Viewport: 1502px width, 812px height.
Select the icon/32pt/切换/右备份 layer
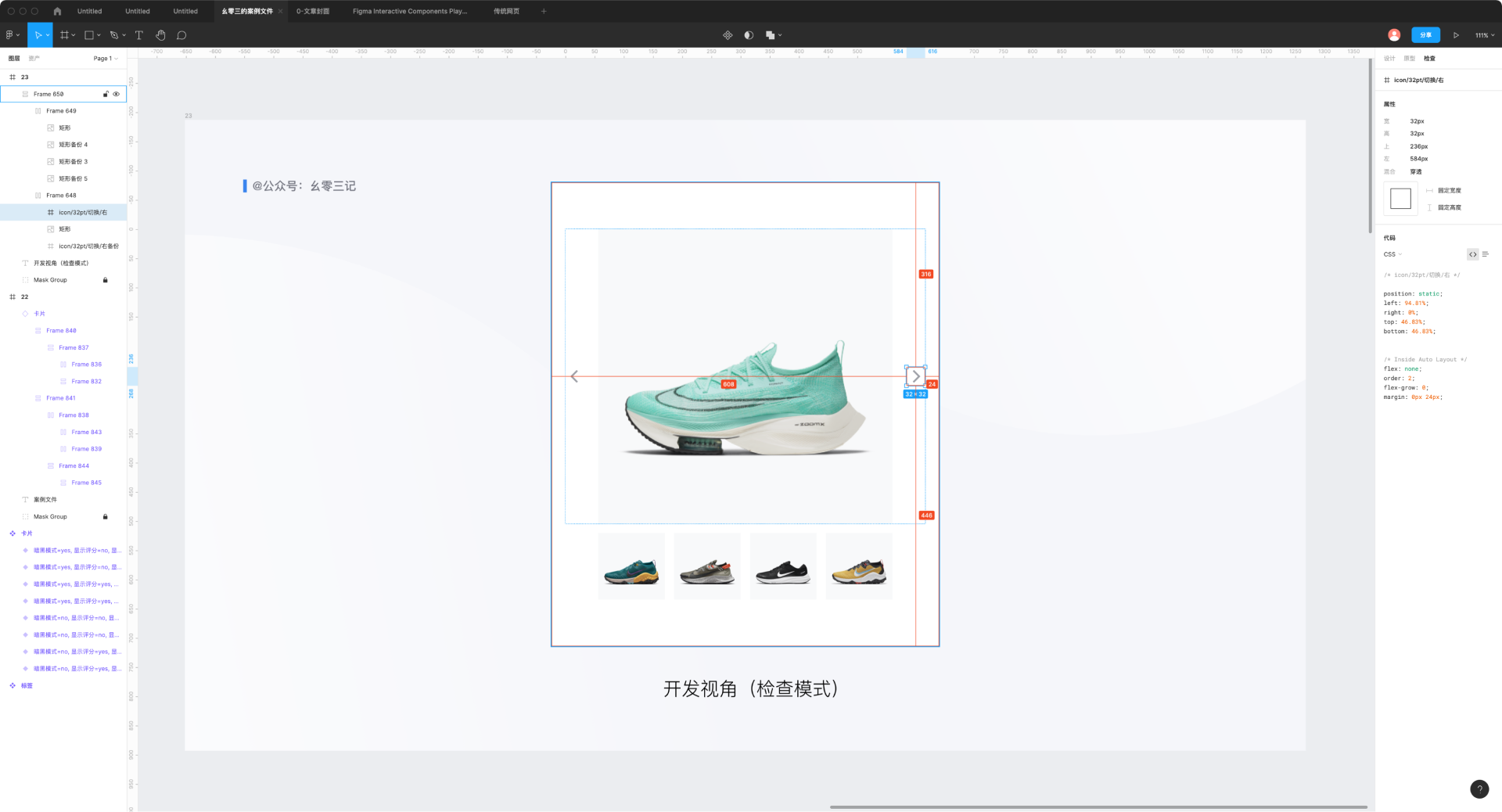coord(63,246)
